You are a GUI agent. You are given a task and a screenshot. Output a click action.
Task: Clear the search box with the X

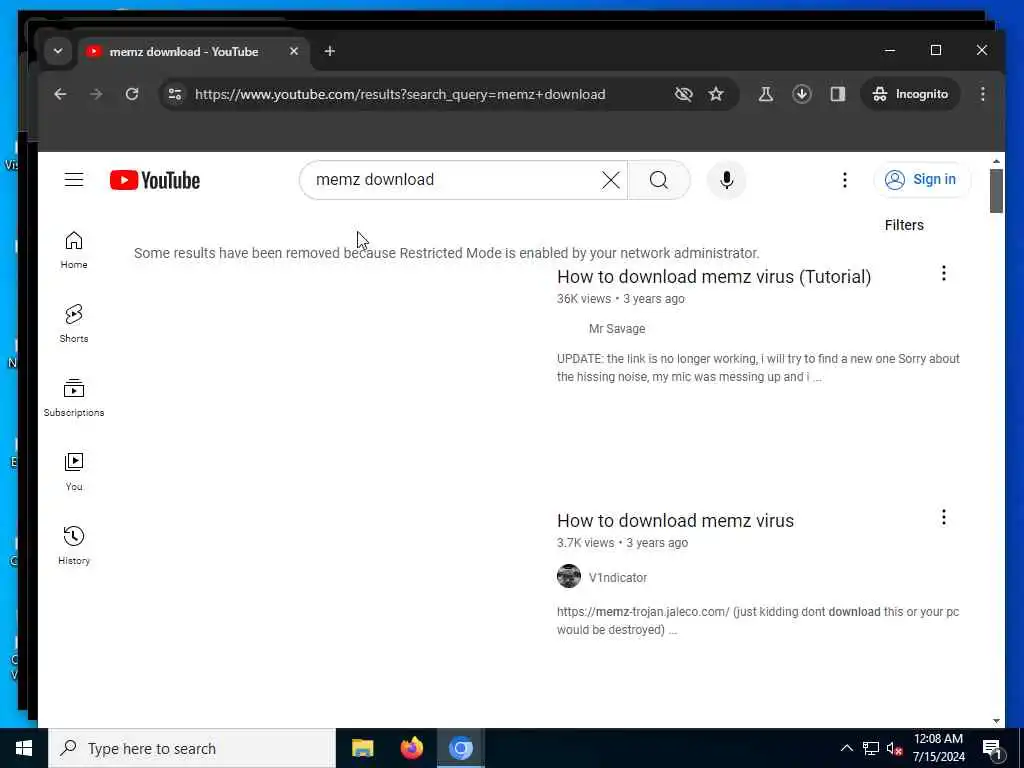(611, 180)
